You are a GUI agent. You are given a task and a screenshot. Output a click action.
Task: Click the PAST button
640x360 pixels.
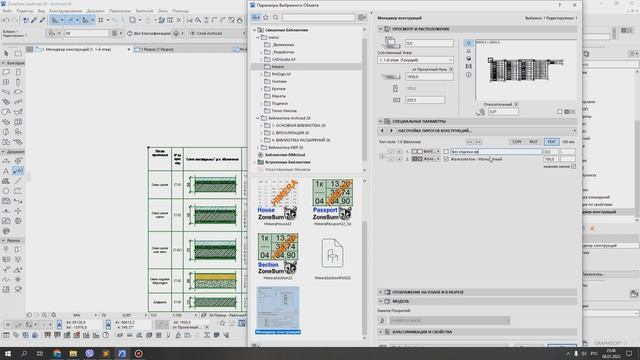(x=533, y=142)
